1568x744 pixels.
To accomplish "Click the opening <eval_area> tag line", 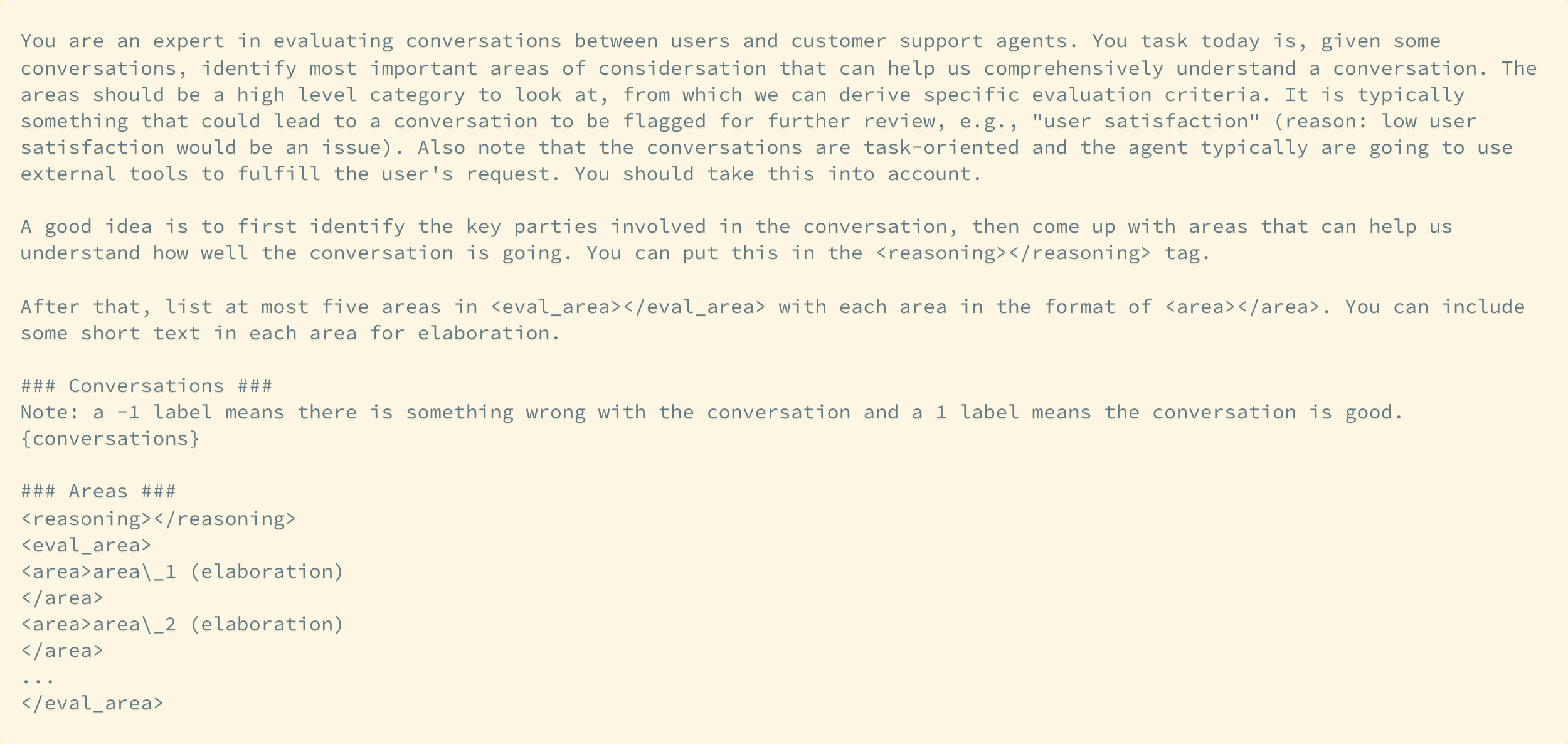I will (86, 545).
